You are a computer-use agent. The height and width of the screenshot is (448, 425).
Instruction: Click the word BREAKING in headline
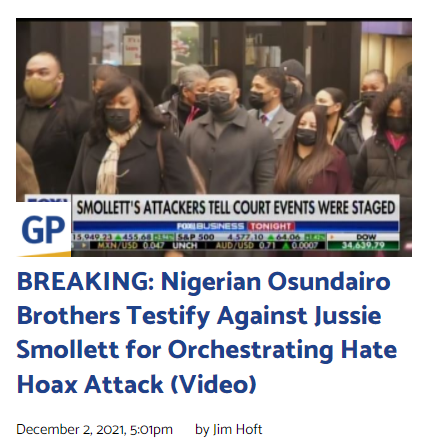[85, 282]
